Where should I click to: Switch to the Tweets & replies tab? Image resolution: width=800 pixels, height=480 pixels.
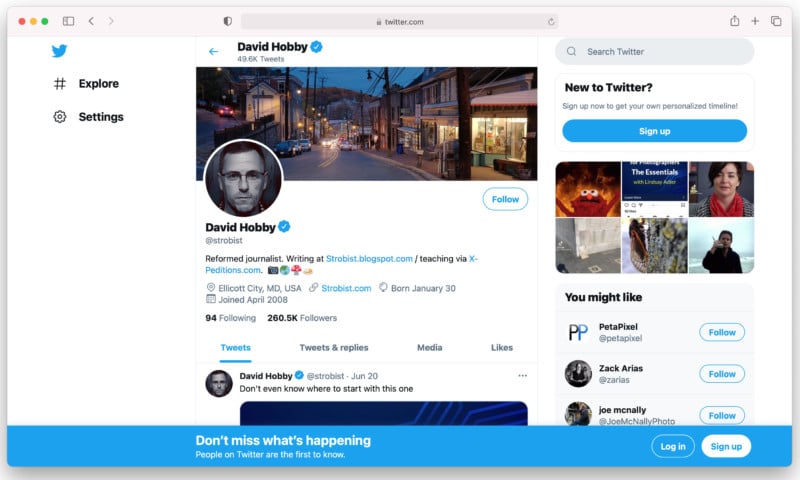tap(334, 348)
